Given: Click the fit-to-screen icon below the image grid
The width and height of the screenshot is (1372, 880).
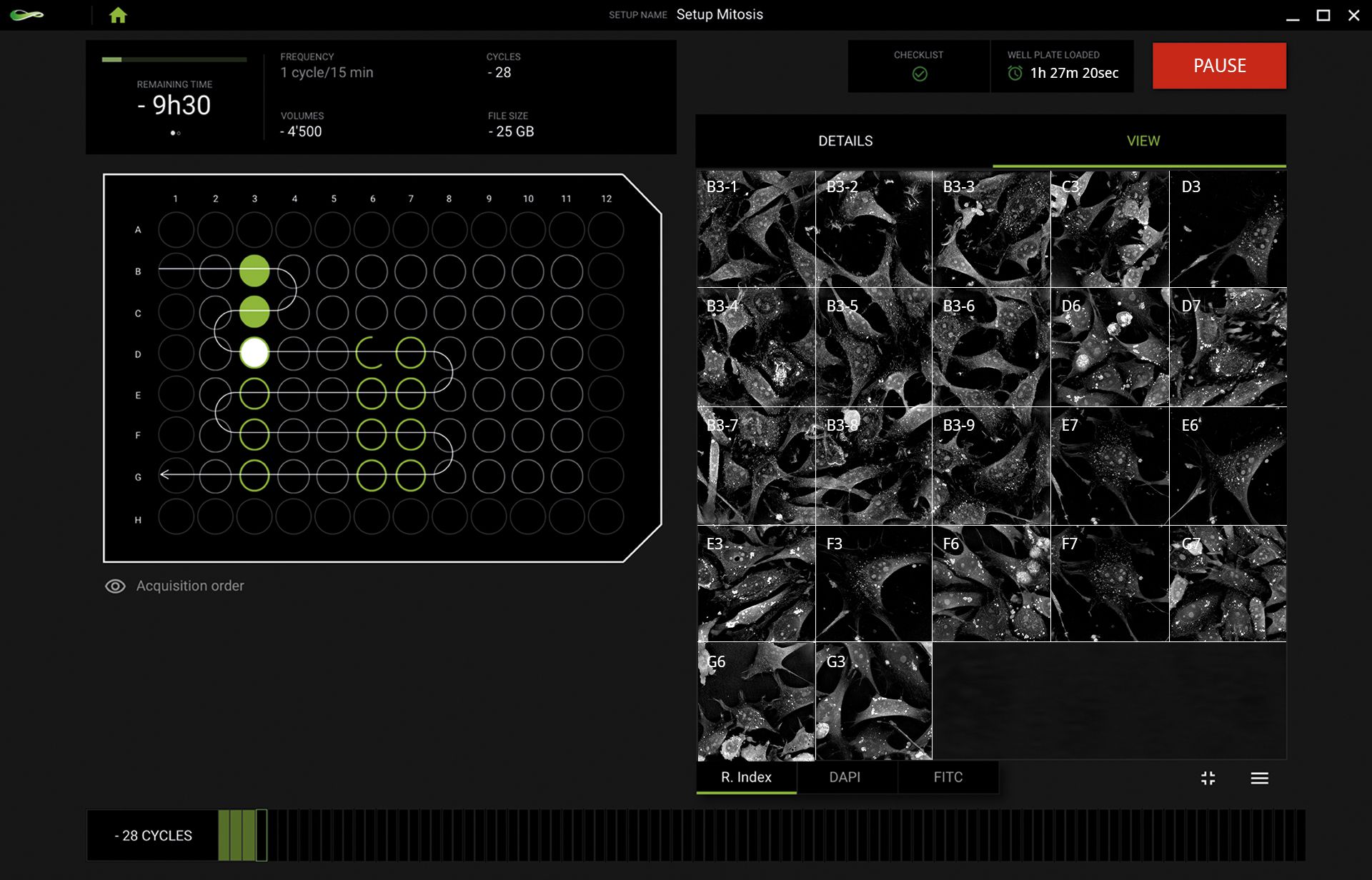Looking at the screenshot, I should [x=1209, y=778].
